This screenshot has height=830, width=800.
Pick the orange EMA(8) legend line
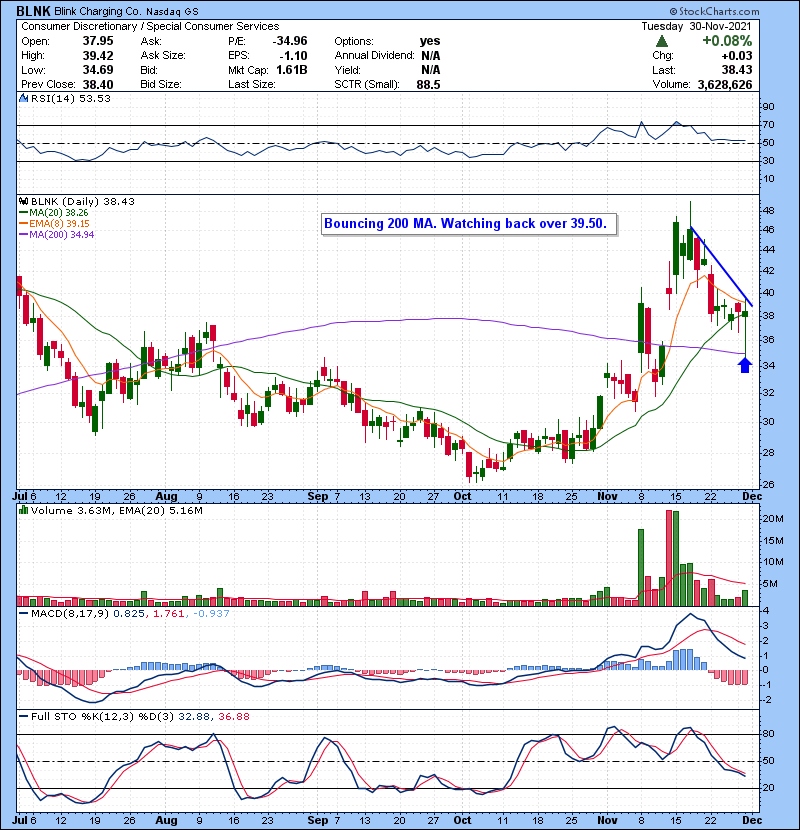[23, 224]
